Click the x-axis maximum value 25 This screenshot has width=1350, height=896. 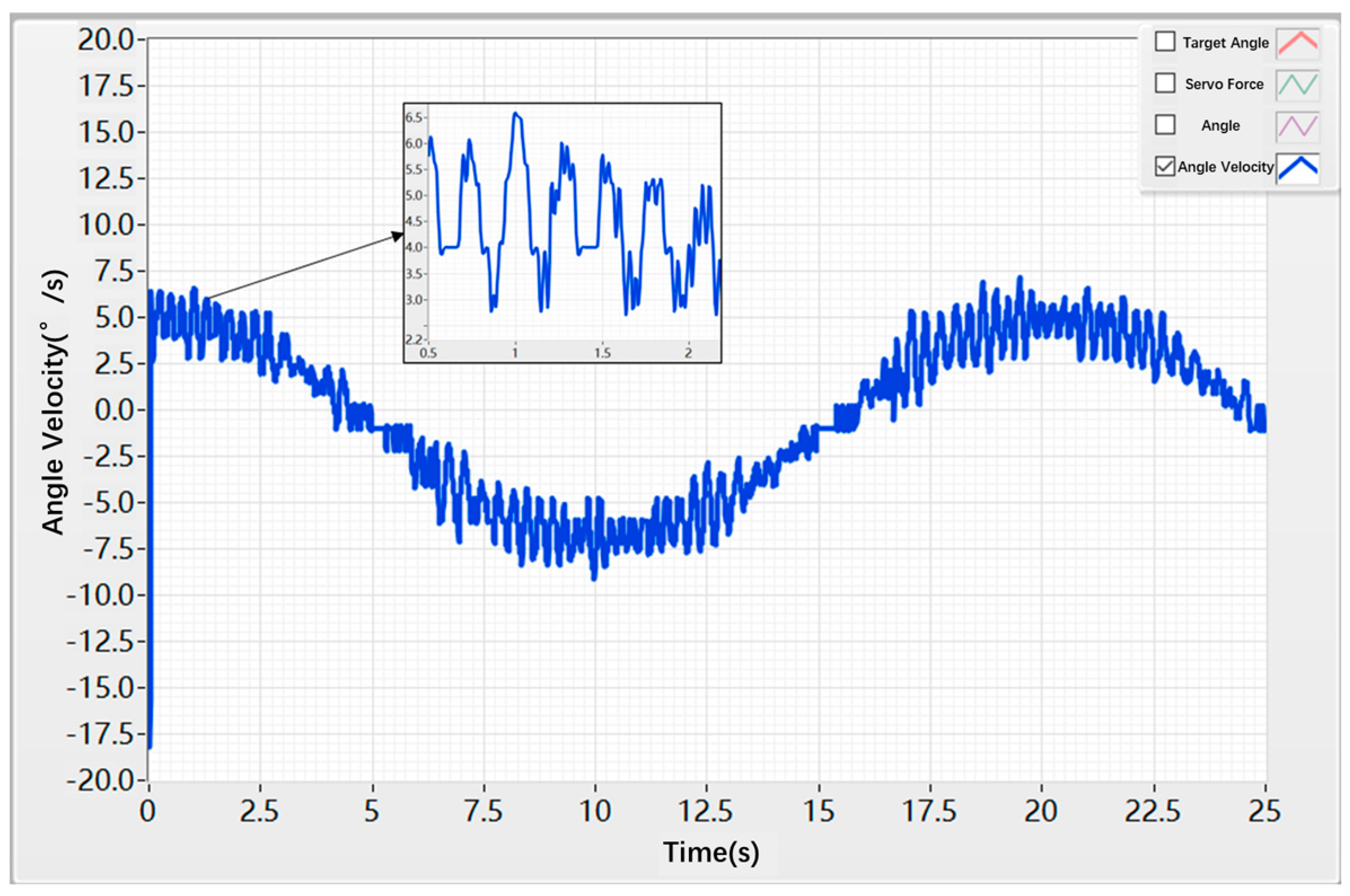[x=1264, y=811]
